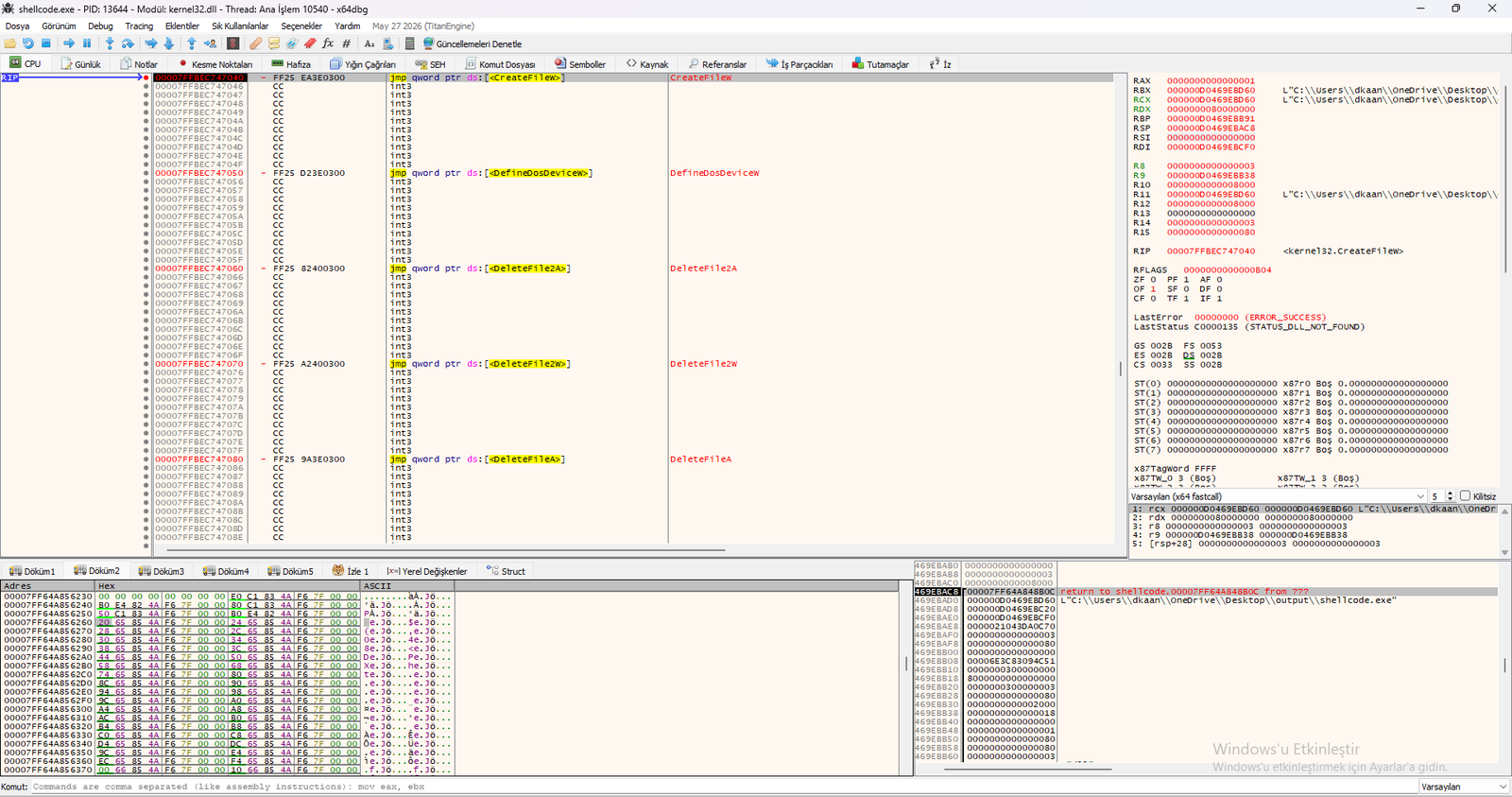Viewport: 1512px width, 797px height.
Task: Step into with the down-arrow icon
Action: 110,43
